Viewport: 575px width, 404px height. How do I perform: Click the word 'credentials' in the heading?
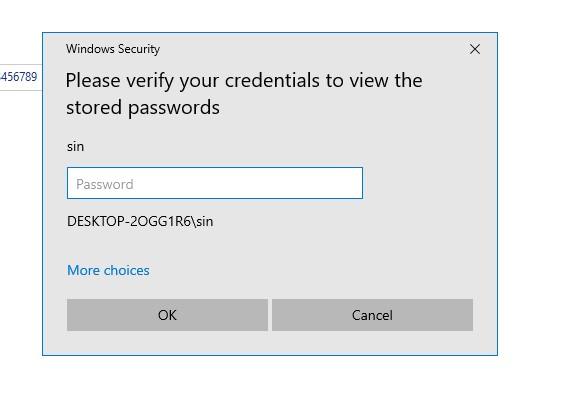(272, 81)
